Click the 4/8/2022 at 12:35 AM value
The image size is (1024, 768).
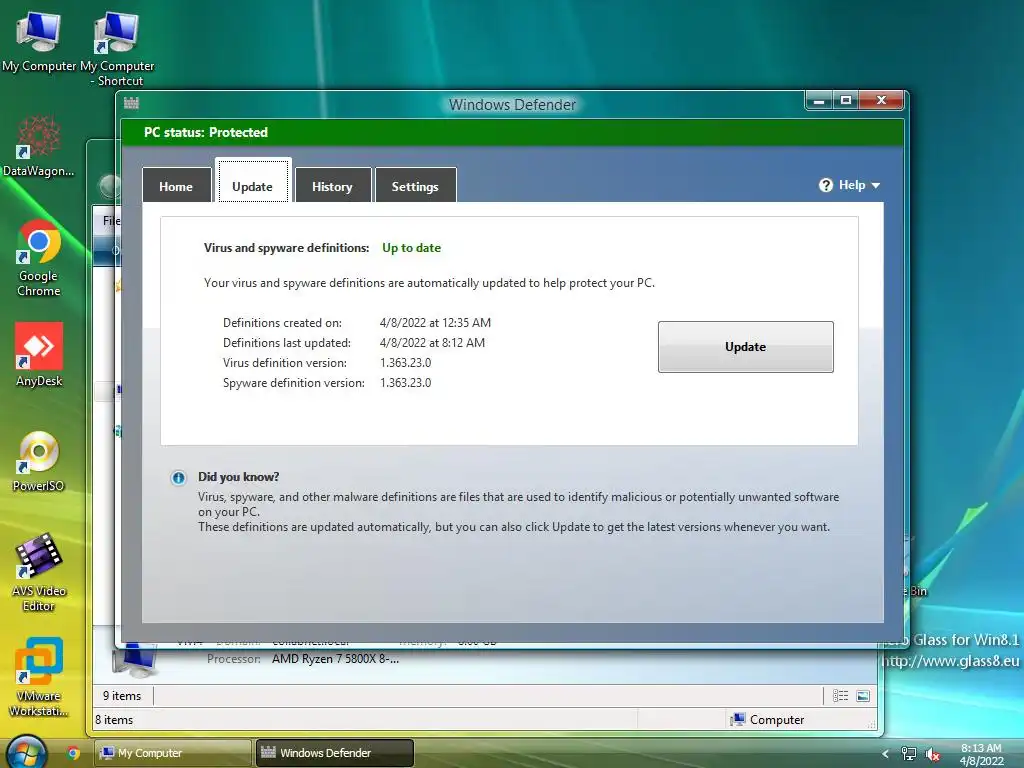point(435,323)
